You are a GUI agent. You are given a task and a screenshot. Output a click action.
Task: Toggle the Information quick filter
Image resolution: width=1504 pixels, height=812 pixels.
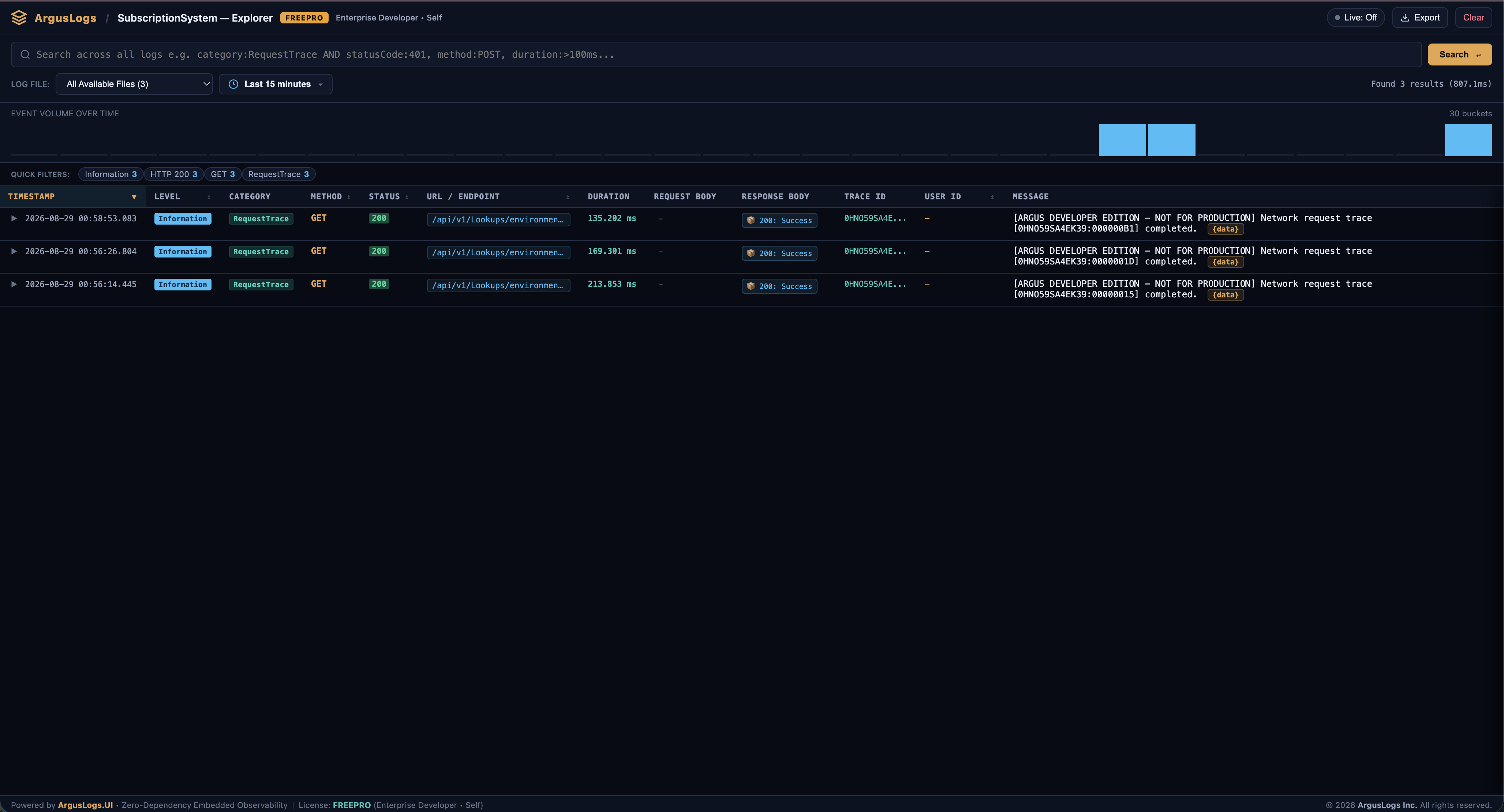coord(111,174)
